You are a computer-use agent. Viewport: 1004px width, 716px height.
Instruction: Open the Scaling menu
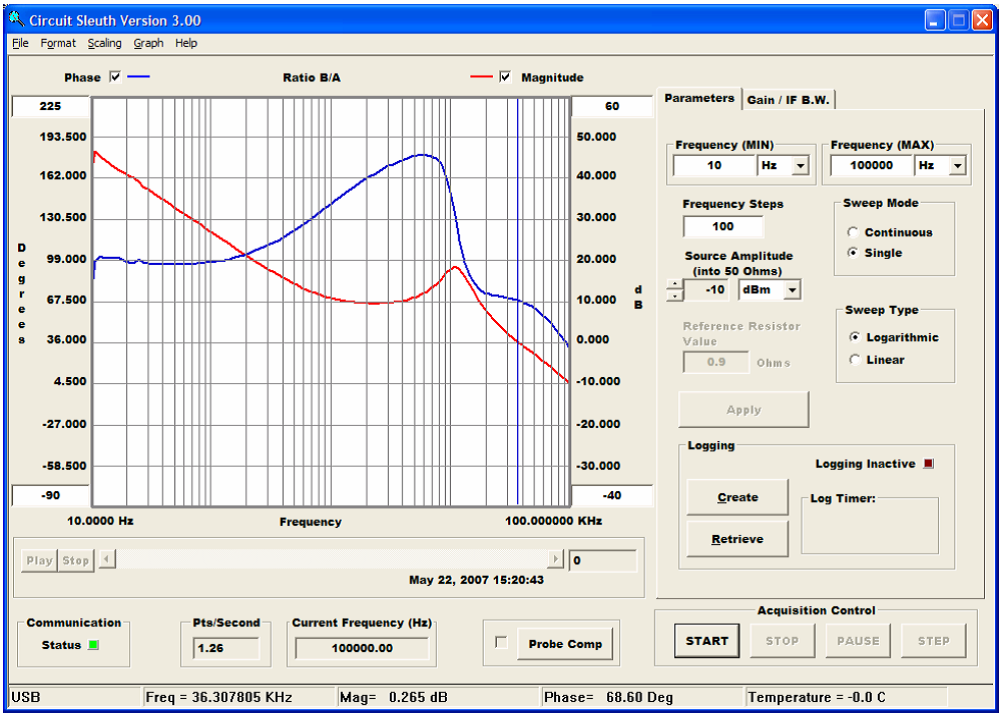[104, 43]
